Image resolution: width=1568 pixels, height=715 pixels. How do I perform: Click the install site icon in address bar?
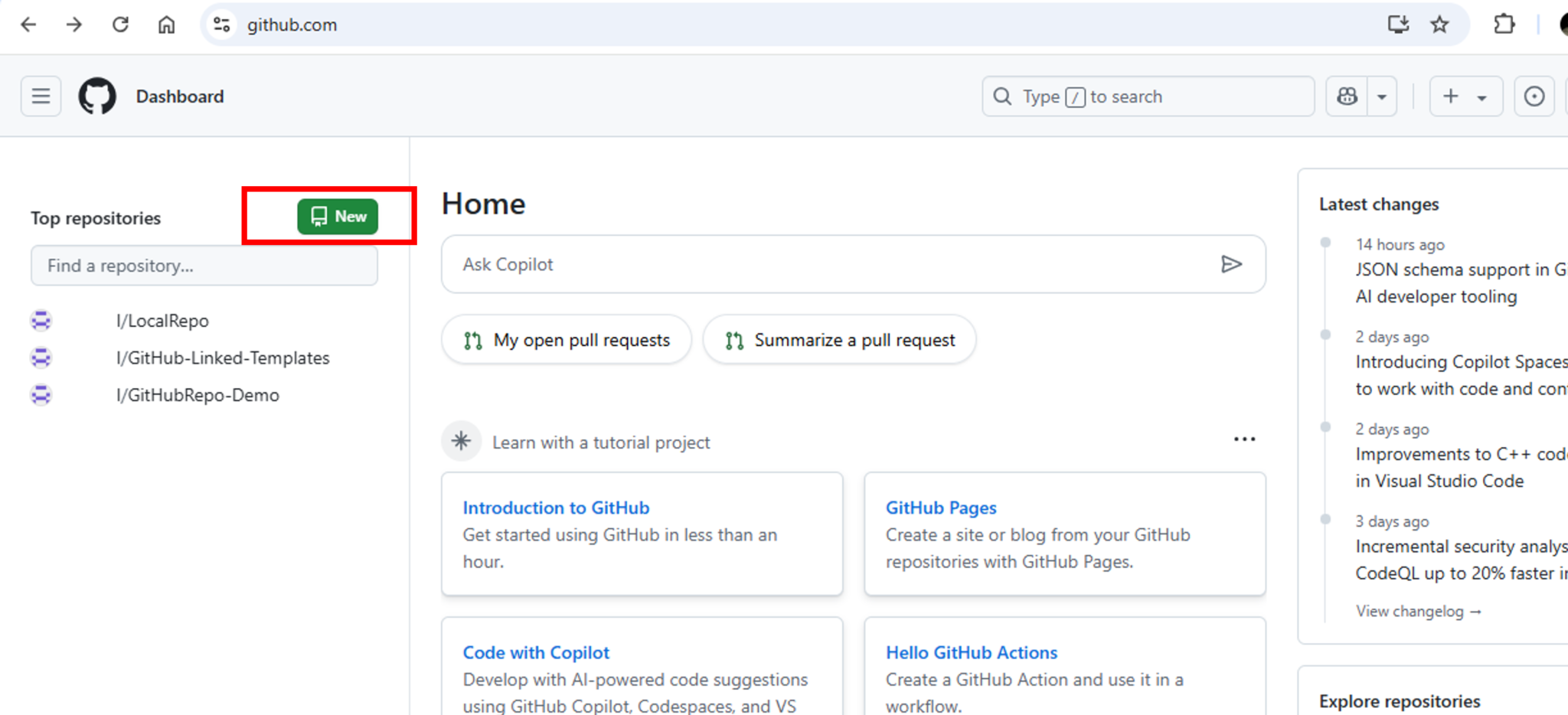tap(1398, 24)
